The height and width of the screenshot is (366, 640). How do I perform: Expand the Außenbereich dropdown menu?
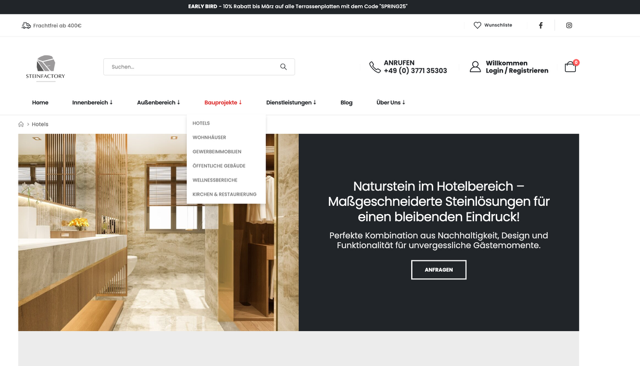[x=158, y=102]
